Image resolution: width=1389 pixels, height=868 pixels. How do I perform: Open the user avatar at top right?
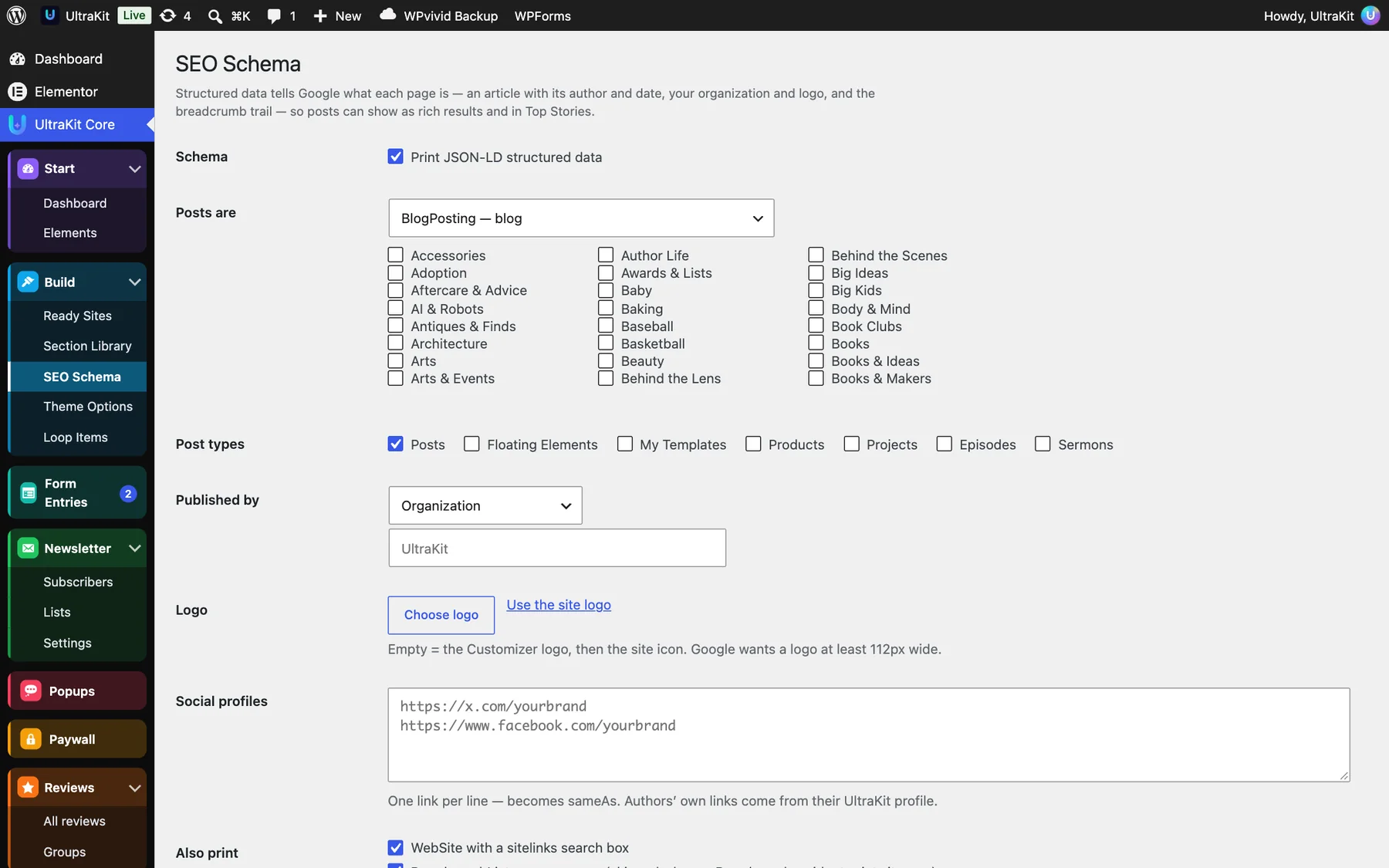coord(1370,15)
